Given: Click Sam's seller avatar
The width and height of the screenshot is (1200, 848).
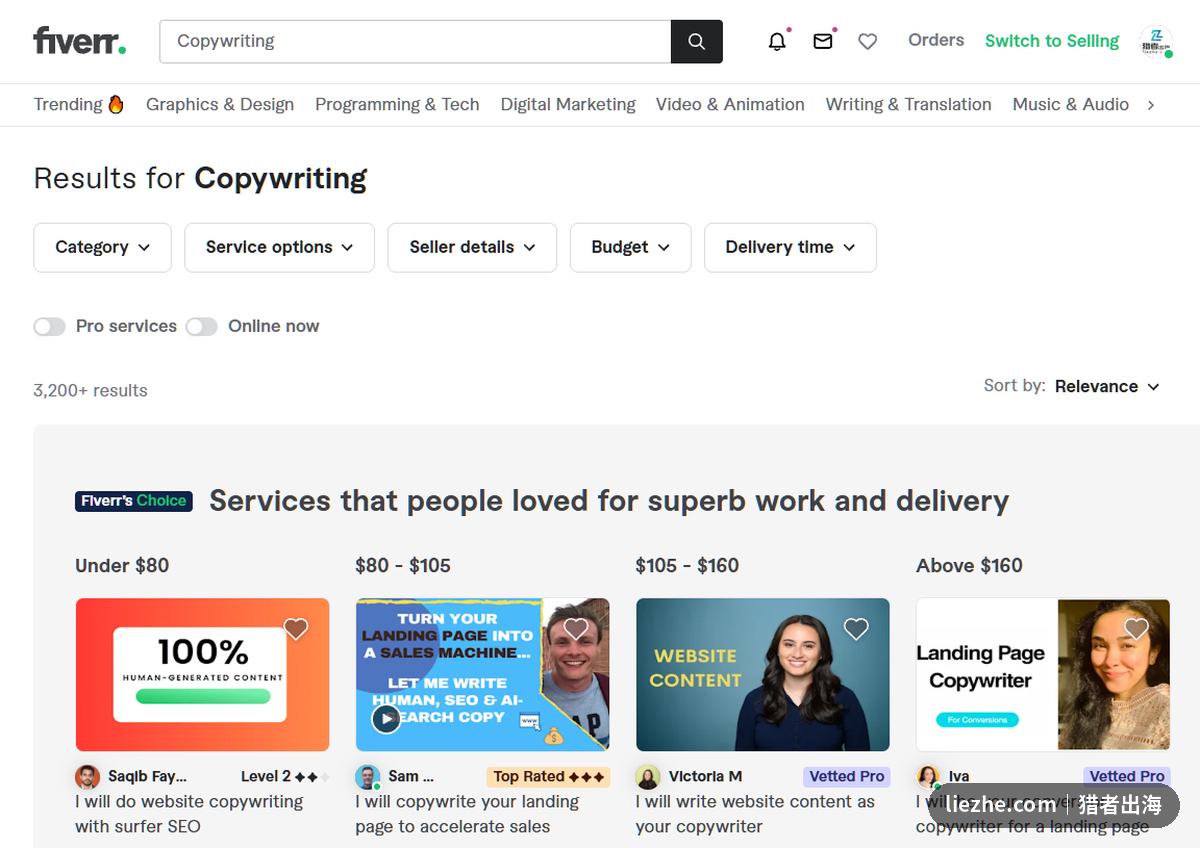Looking at the screenshot, I should [x=368, y=777].
